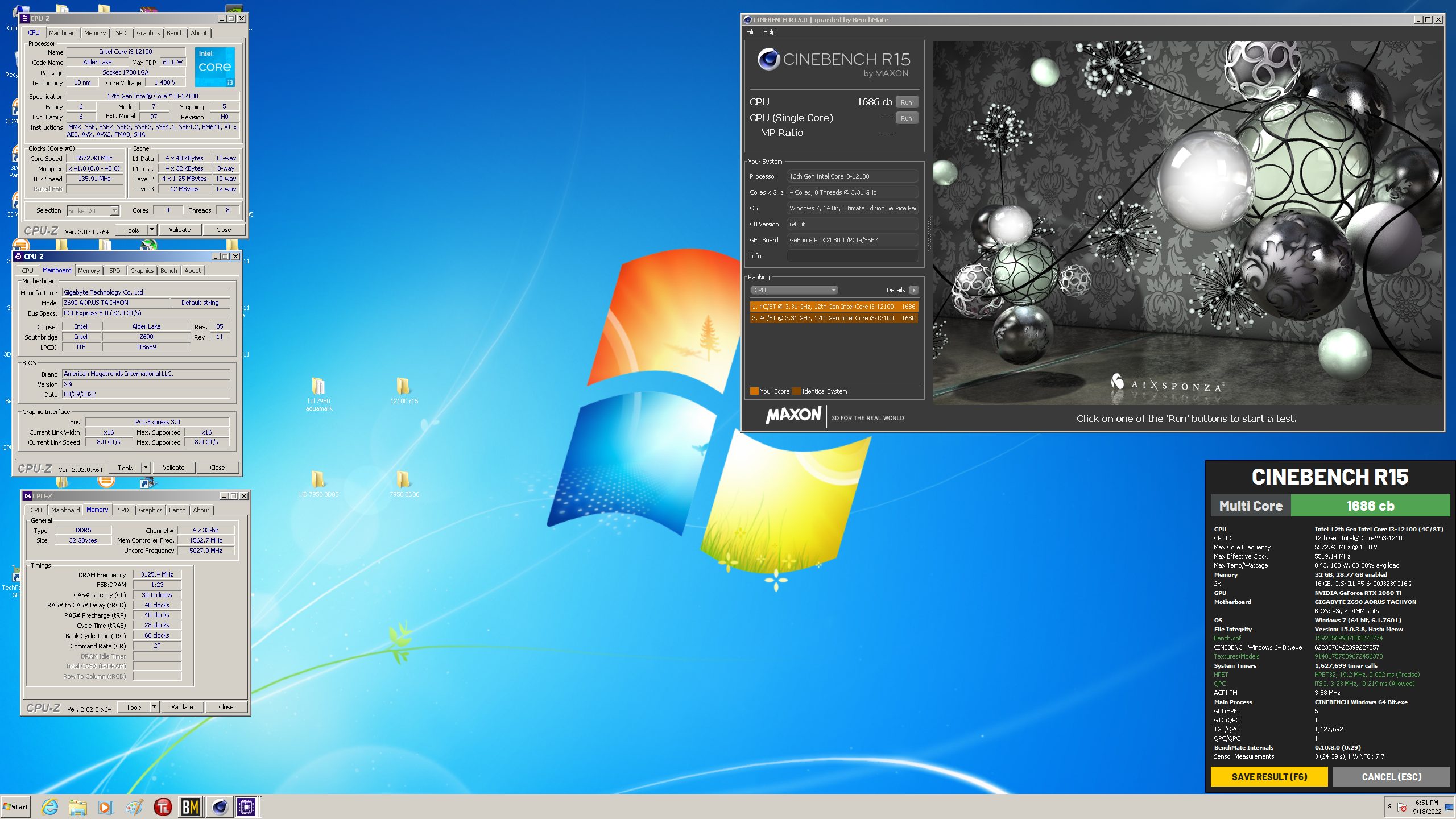
Task: Select the first ranking entry scoring 1686
Action: point(833,307)
